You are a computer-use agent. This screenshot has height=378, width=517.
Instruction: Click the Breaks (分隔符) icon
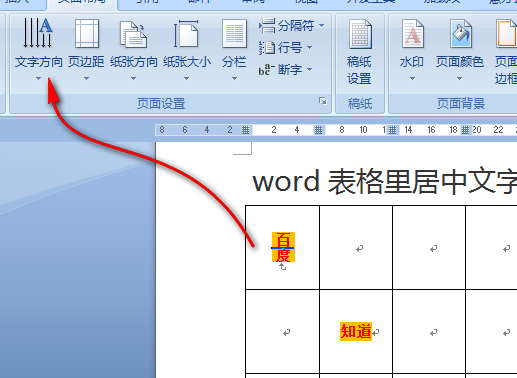tap(267, 26)
